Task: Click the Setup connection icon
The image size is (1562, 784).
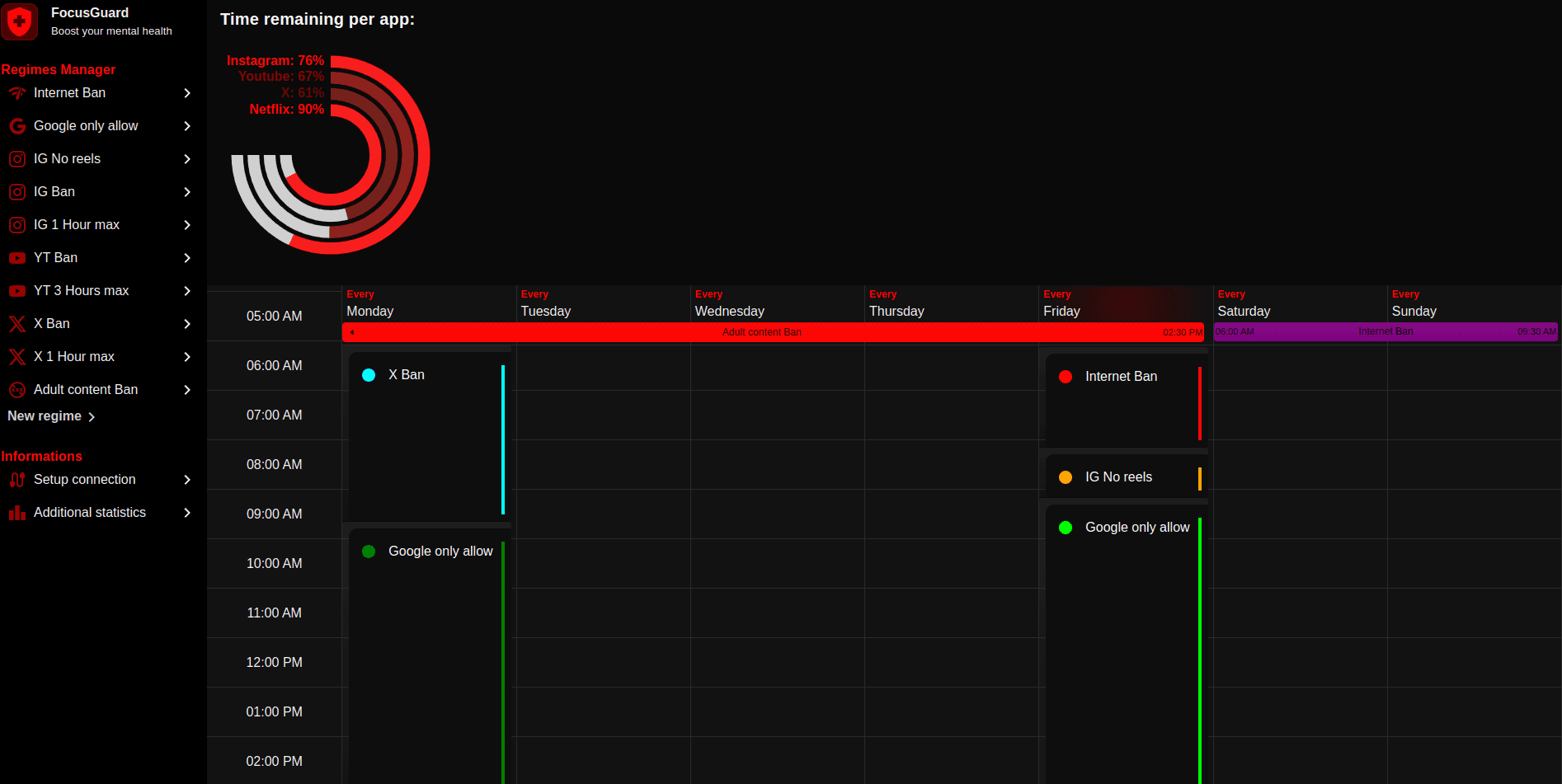Action: point(17,480)
